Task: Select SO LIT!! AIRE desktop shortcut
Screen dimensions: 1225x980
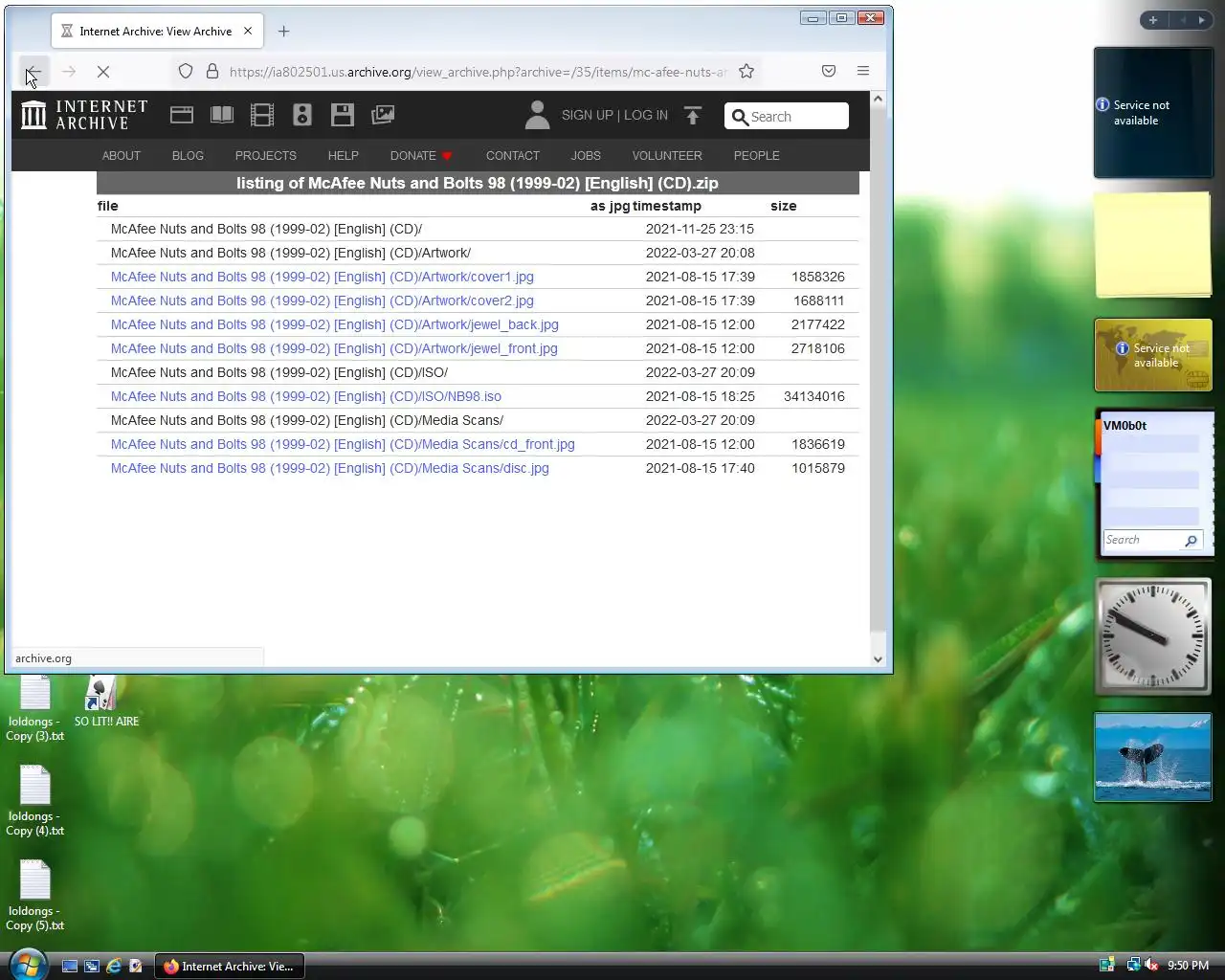Action: tap(106, 702)
